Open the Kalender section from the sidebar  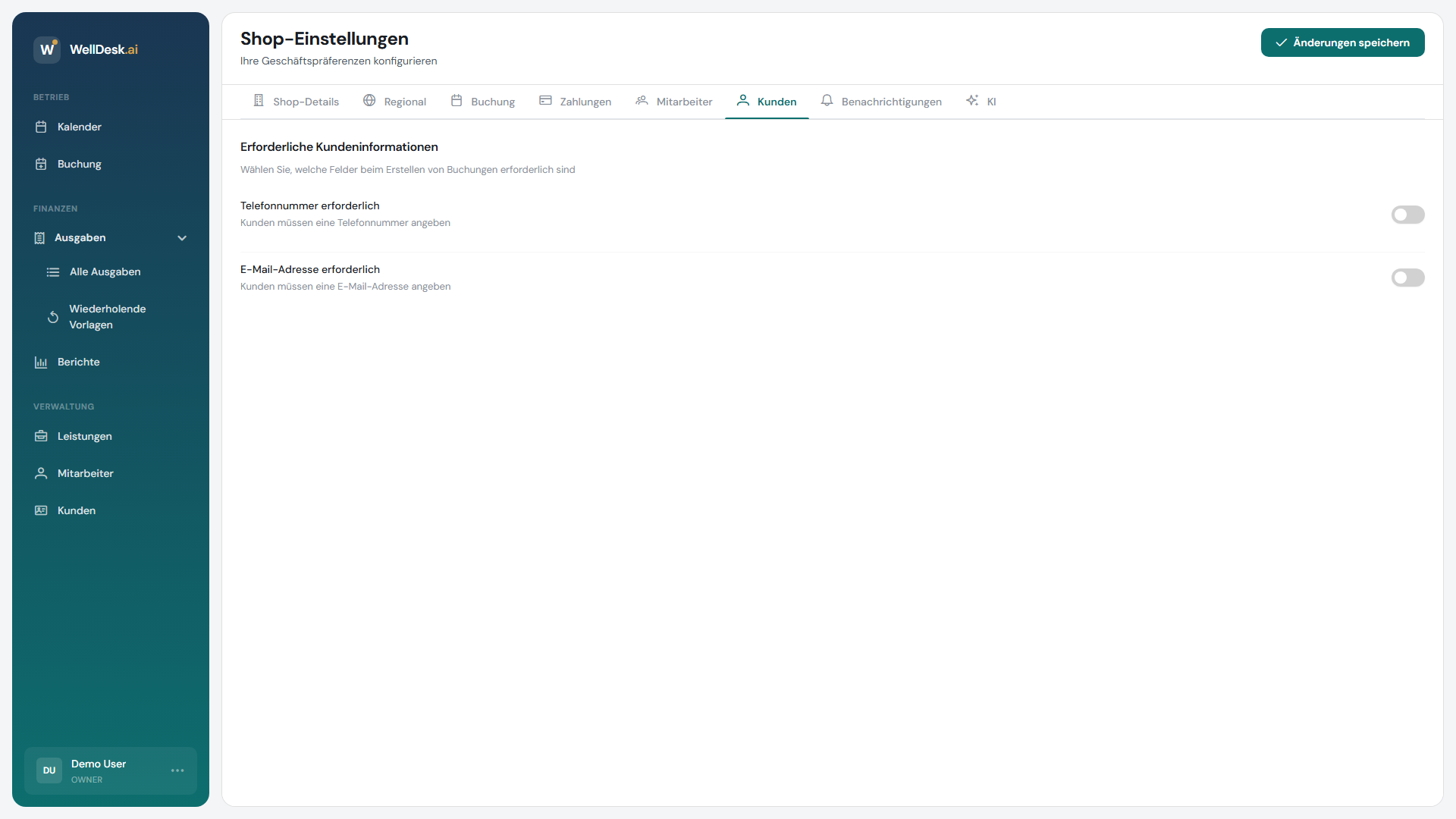[x=79, y=127]
